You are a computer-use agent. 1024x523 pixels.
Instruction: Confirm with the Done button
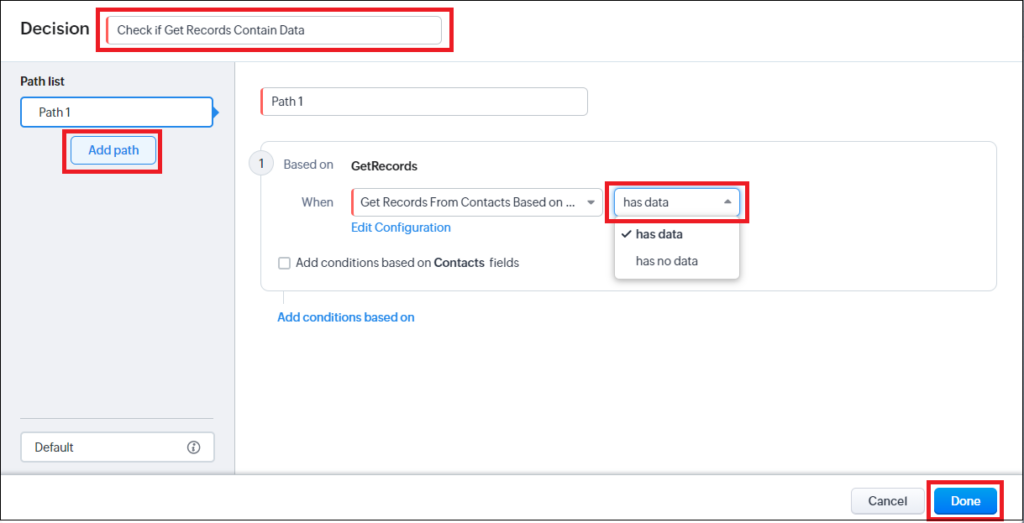click(965, 501)
